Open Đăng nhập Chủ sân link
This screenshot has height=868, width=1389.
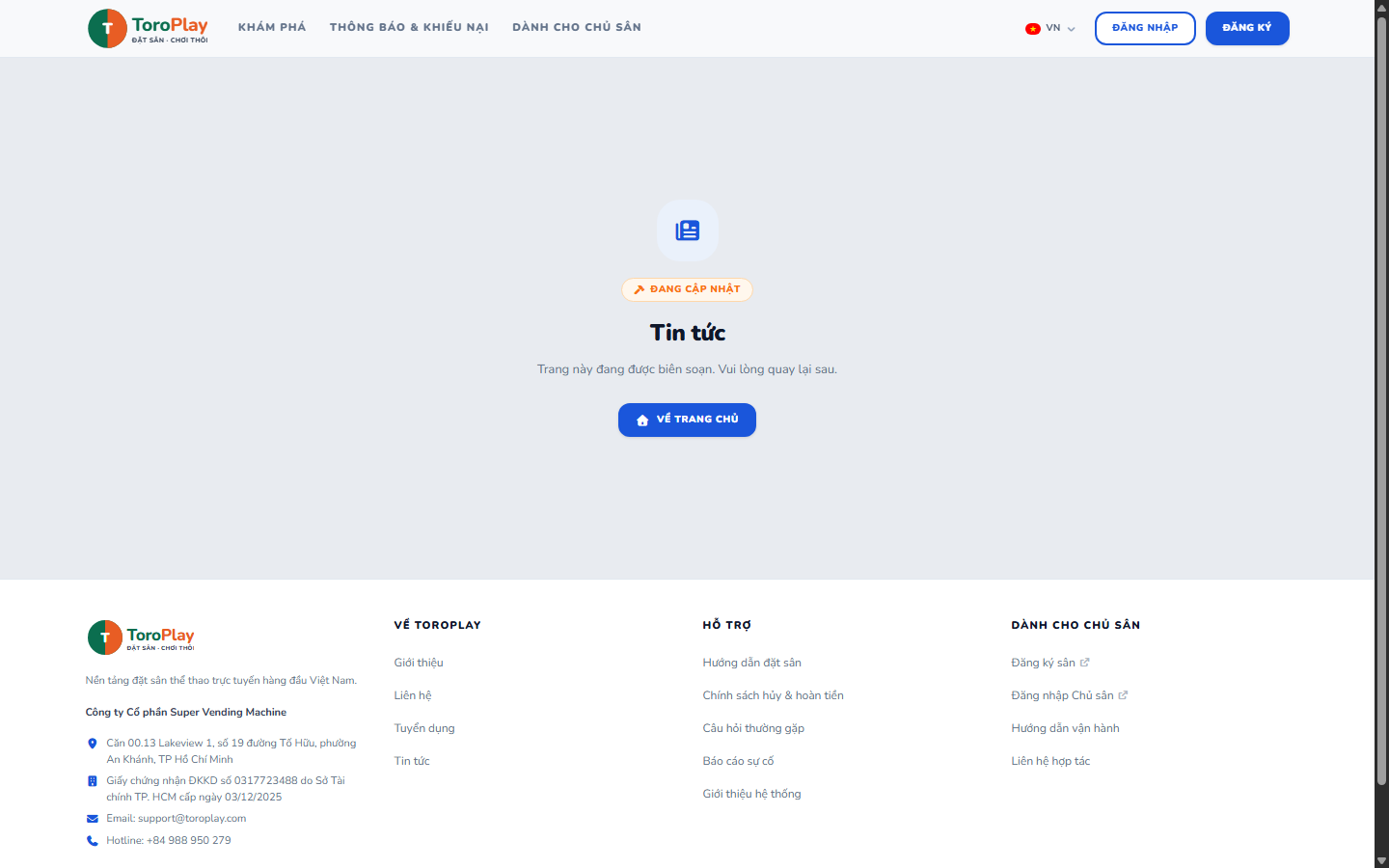point(1062,695)
